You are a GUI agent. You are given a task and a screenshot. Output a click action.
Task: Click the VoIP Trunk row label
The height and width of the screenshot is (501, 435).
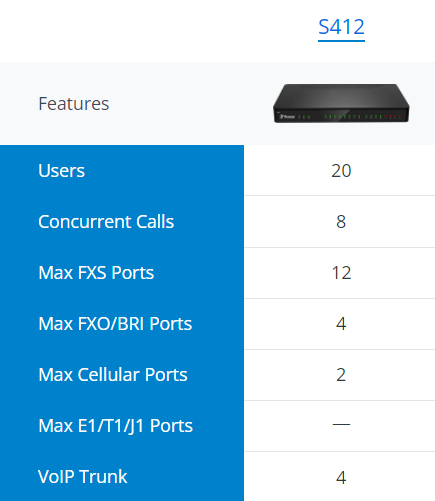[82, 477]
